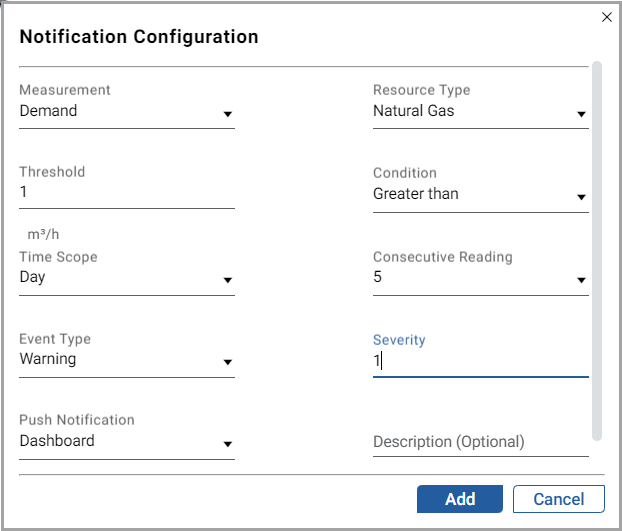
Task: Click the Demand measurement value
Action: [48, 111]
